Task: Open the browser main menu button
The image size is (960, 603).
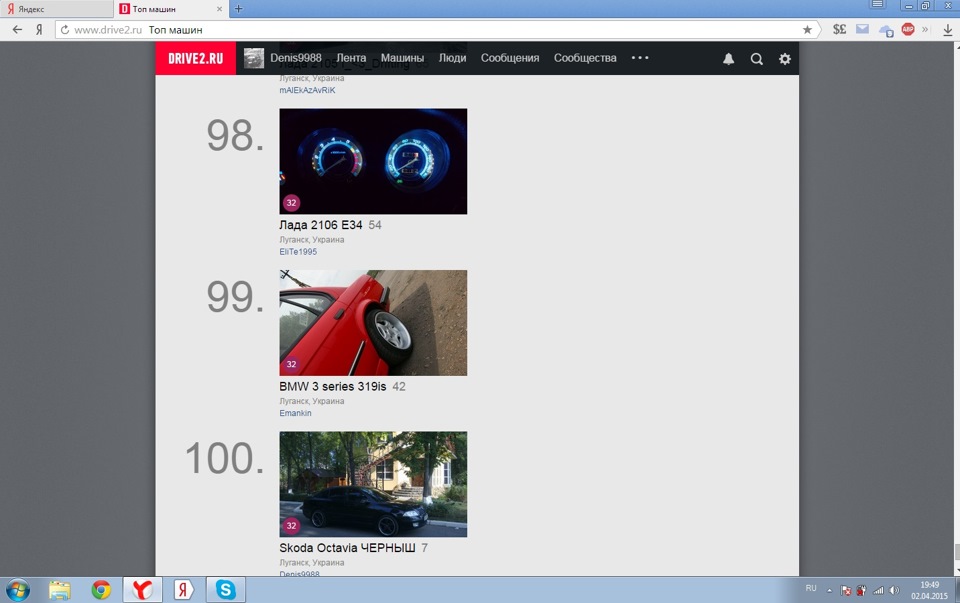Action: click(877, 5)
